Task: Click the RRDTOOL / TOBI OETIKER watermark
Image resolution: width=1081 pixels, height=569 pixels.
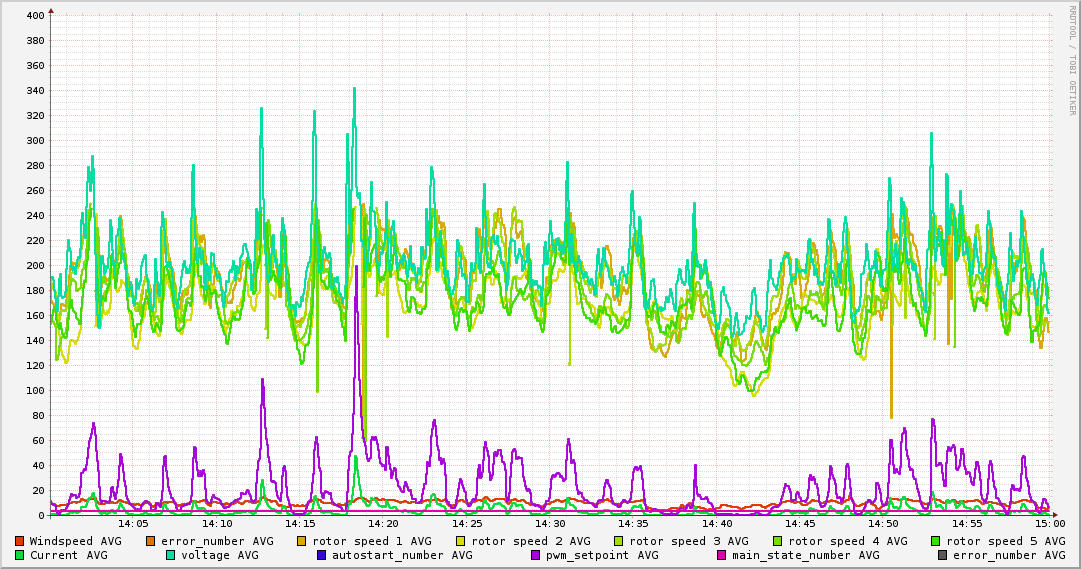Action: (1072, 60)
